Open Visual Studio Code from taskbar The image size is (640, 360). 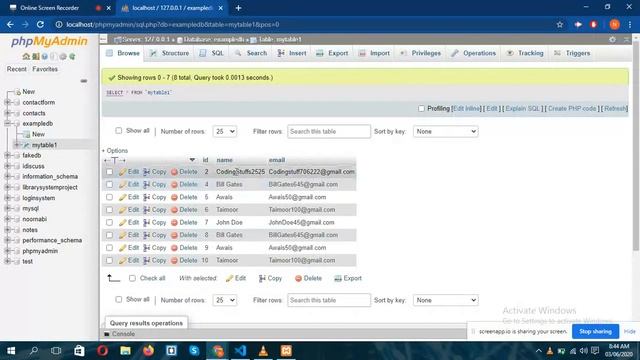(240, 351)
